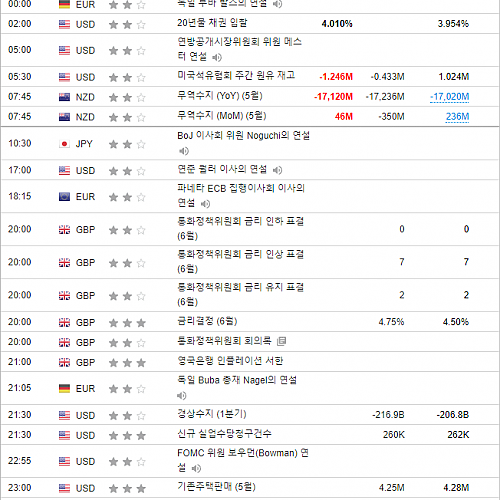The image size is (500, 500).
Task: Click speaker icon beside FOMC 보우먼 연설
Action: pos(196,468)
